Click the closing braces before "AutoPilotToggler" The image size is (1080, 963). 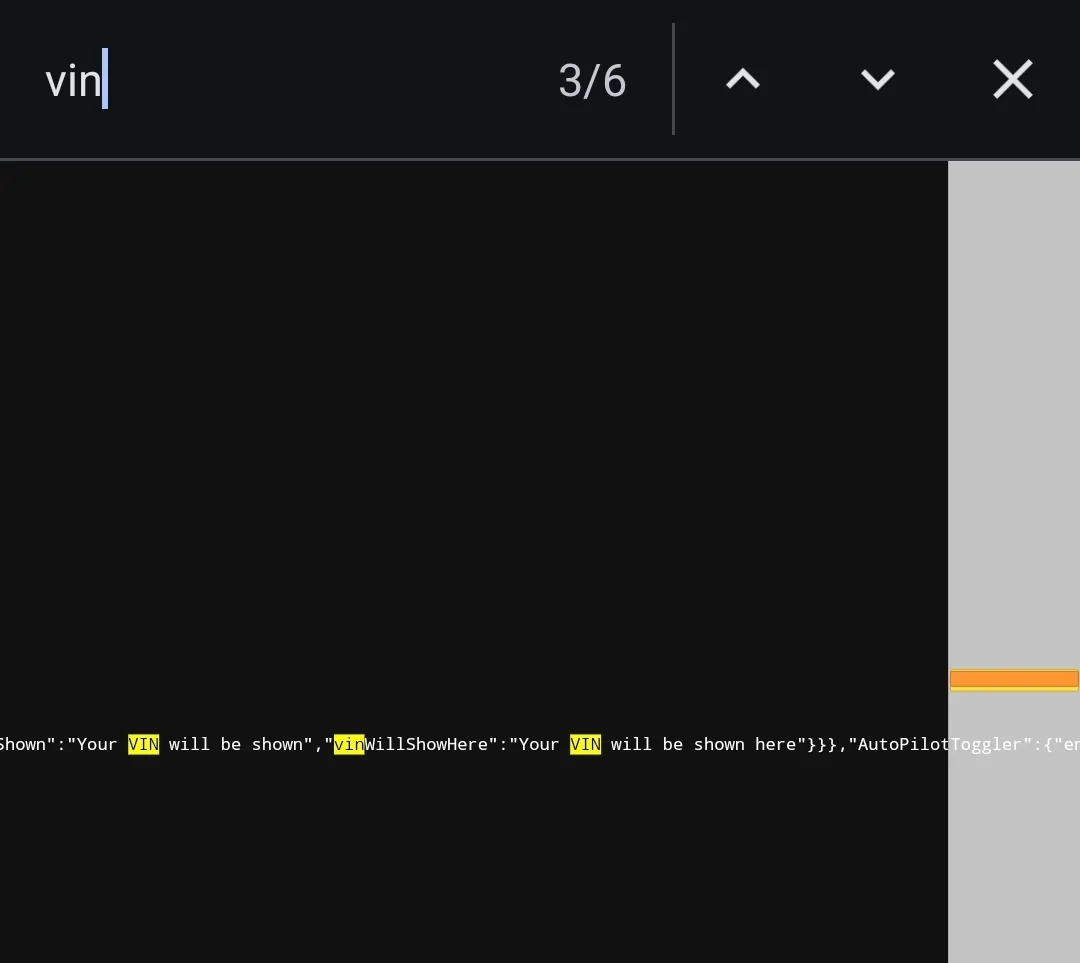click(x=821, y=745)
